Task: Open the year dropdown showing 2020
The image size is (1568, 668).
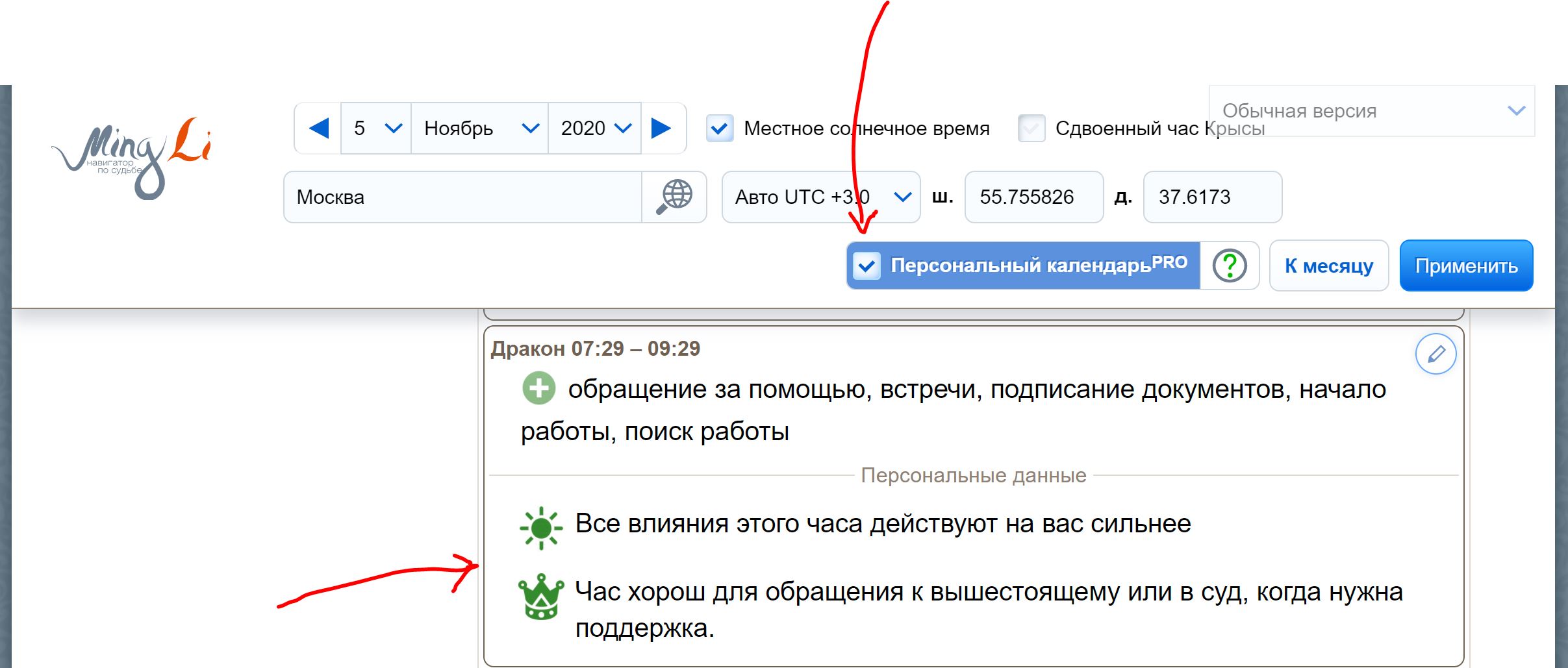Action: (x=595, y=128)
